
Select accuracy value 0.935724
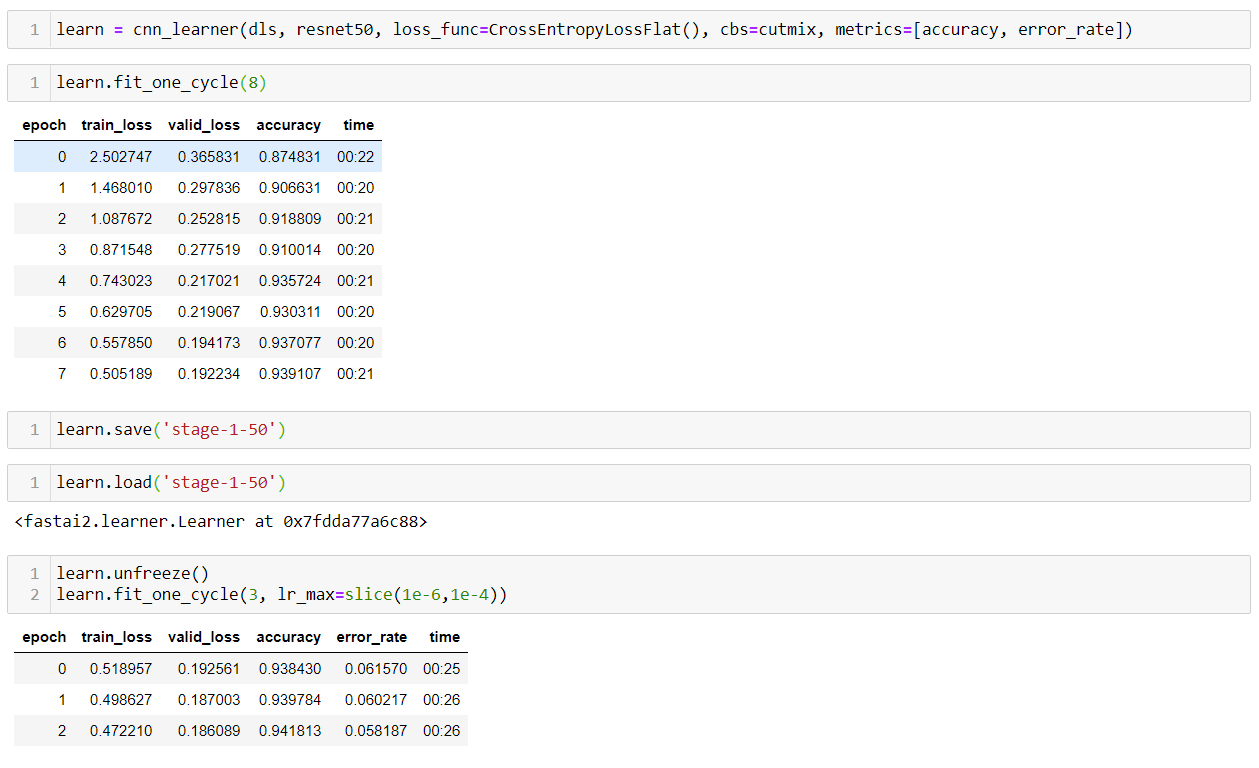coord(290,281)
